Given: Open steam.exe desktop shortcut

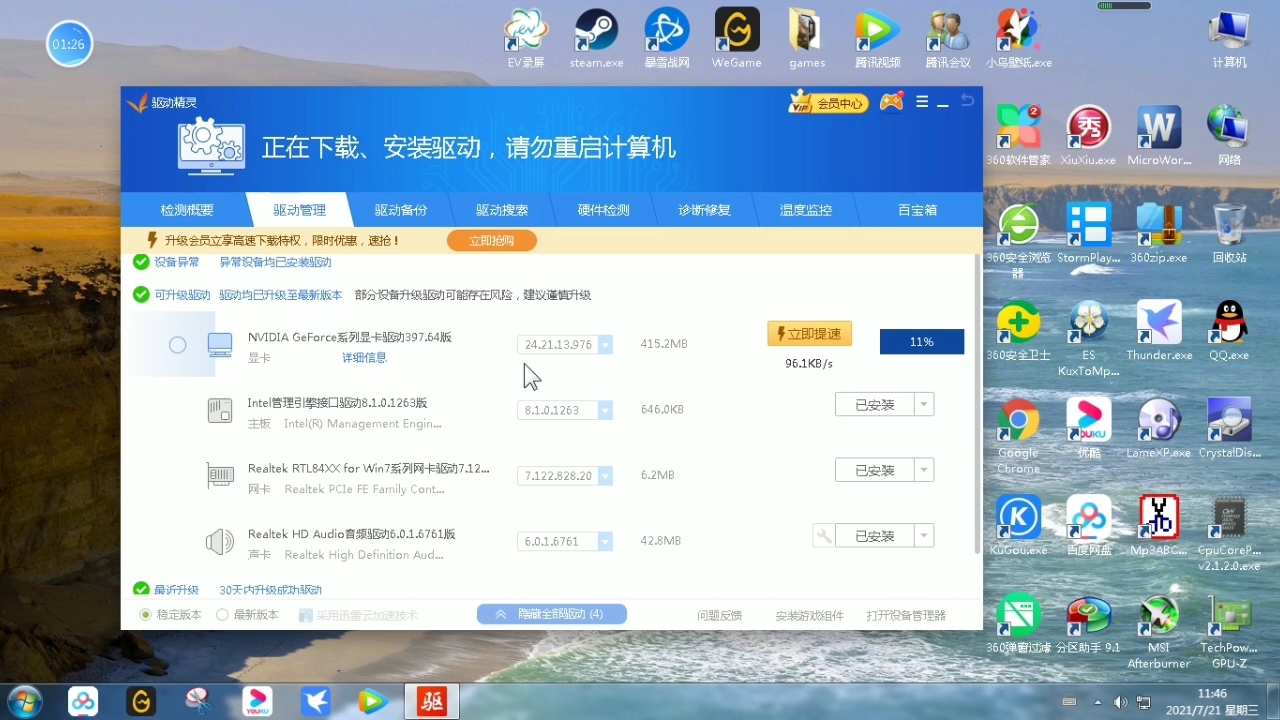Looking at the screenshot, I should point(597,39).
